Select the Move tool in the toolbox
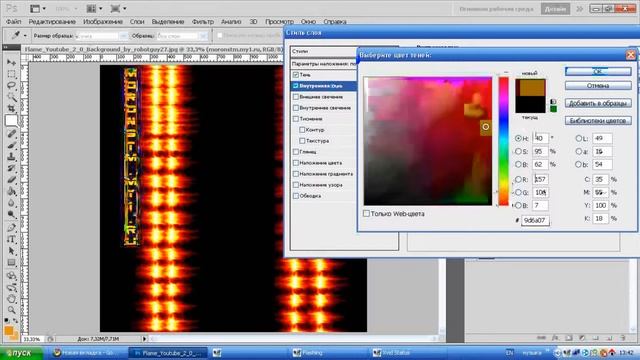640x360 pixels. [11, 62]
